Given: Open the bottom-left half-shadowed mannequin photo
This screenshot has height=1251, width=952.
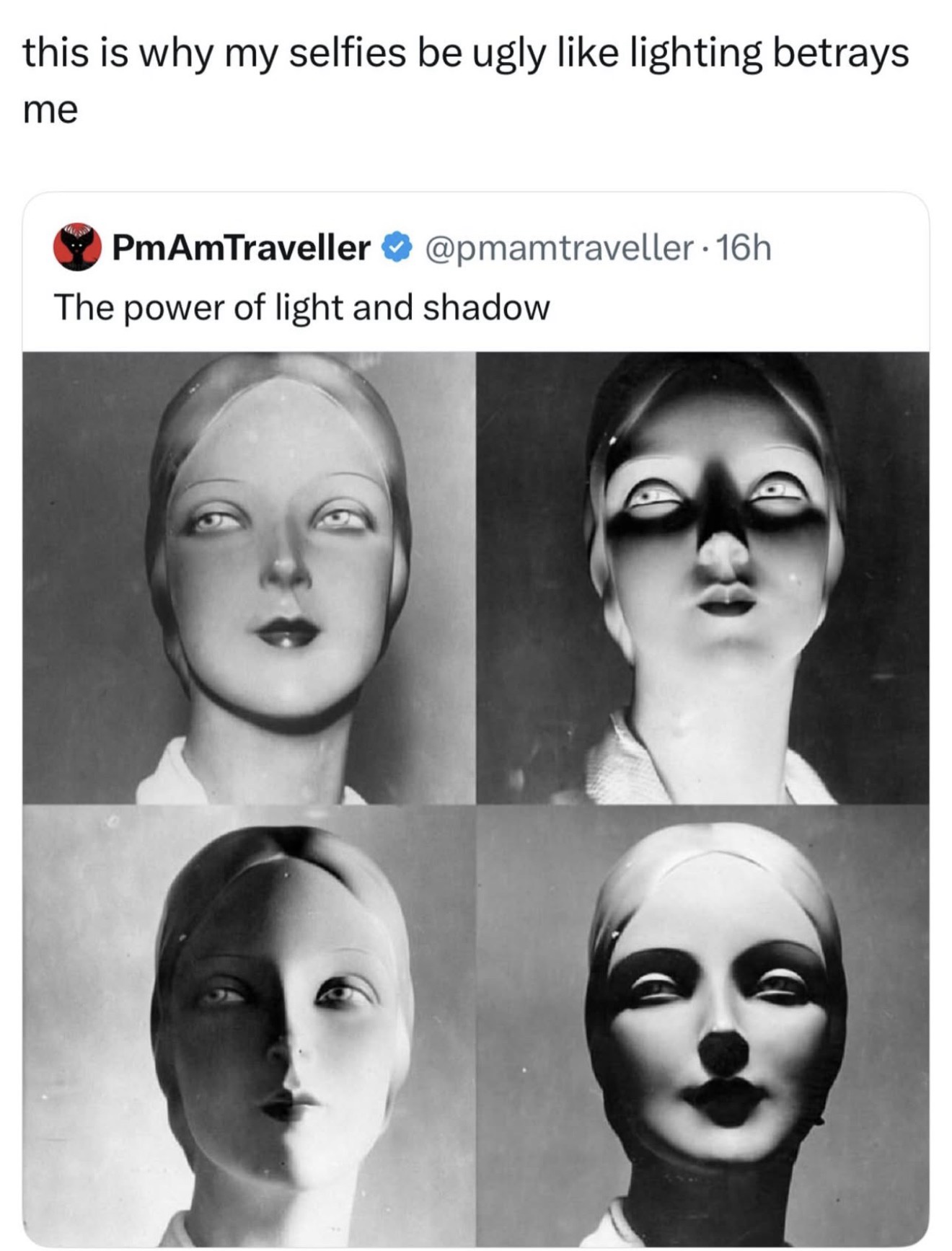Looking at the screenshot, I should point(249,1025).
